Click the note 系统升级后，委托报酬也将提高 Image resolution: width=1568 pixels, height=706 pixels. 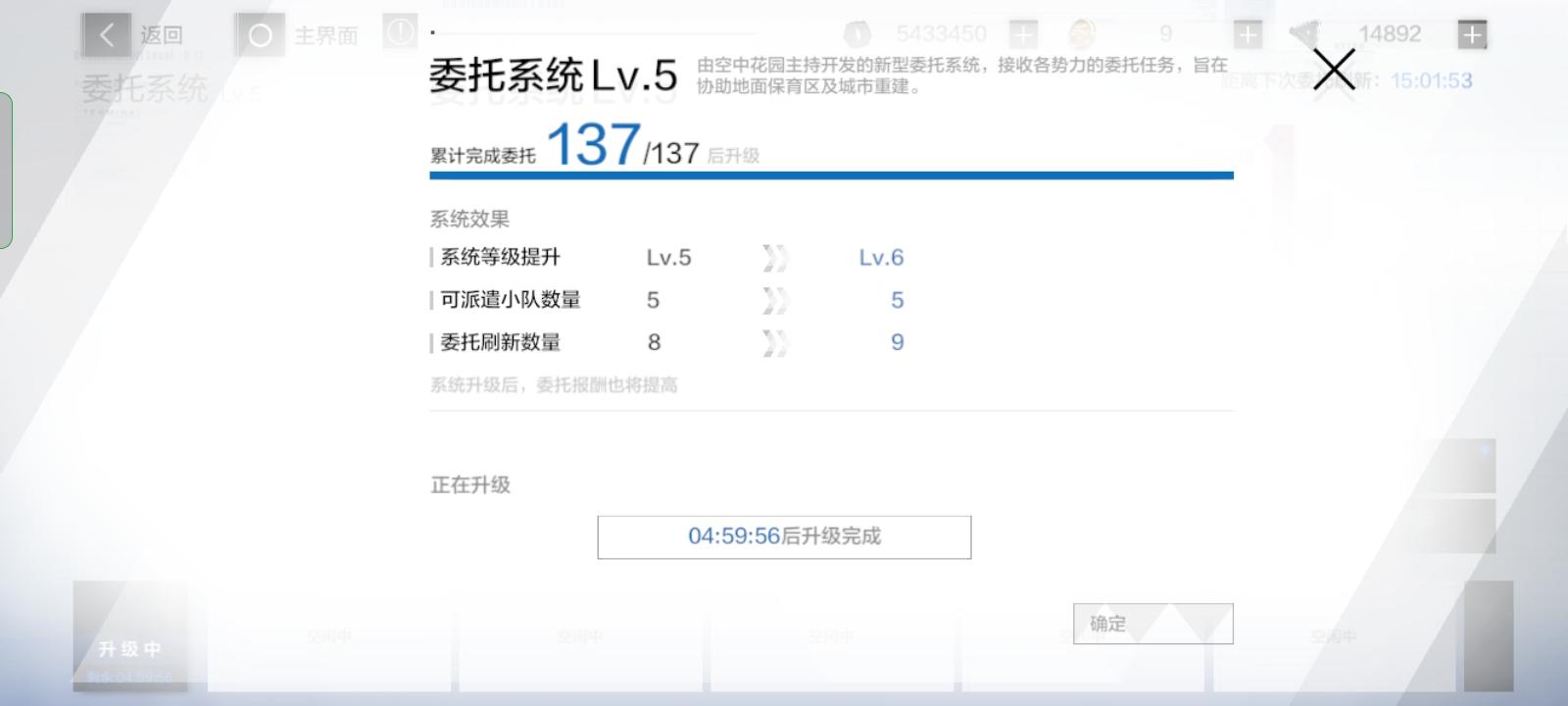click(554, 385)
